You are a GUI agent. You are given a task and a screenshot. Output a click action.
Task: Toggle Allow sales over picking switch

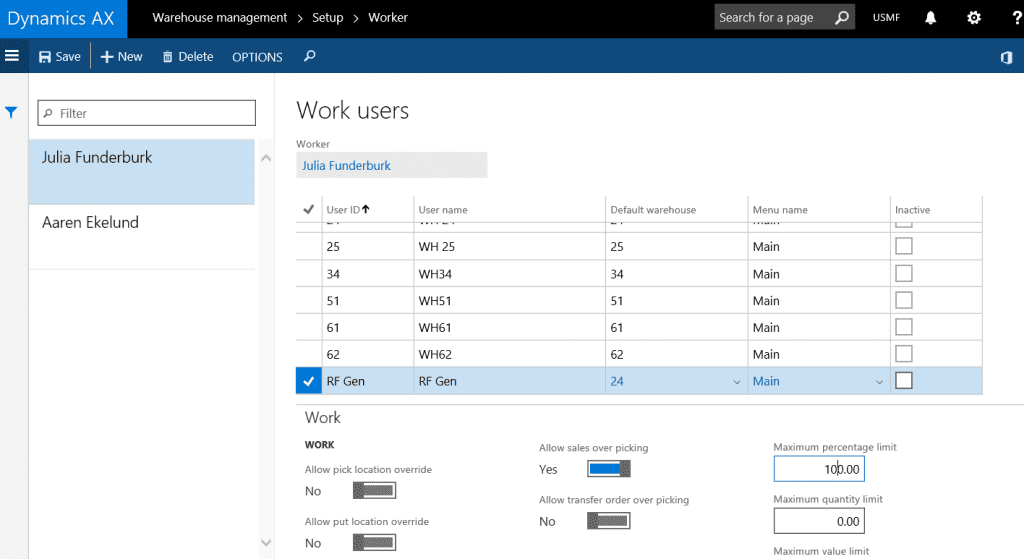tap(609, 469)
